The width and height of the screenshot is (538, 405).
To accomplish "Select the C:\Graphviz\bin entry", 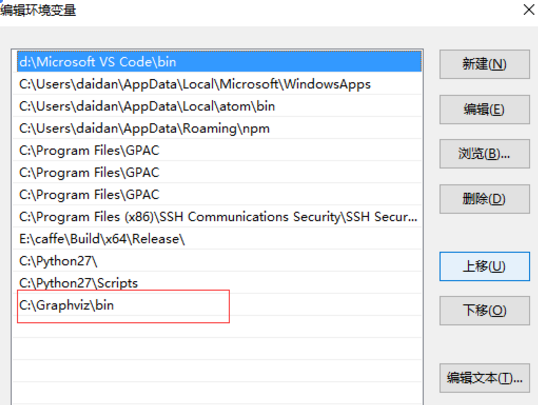I will pos(219,305).
